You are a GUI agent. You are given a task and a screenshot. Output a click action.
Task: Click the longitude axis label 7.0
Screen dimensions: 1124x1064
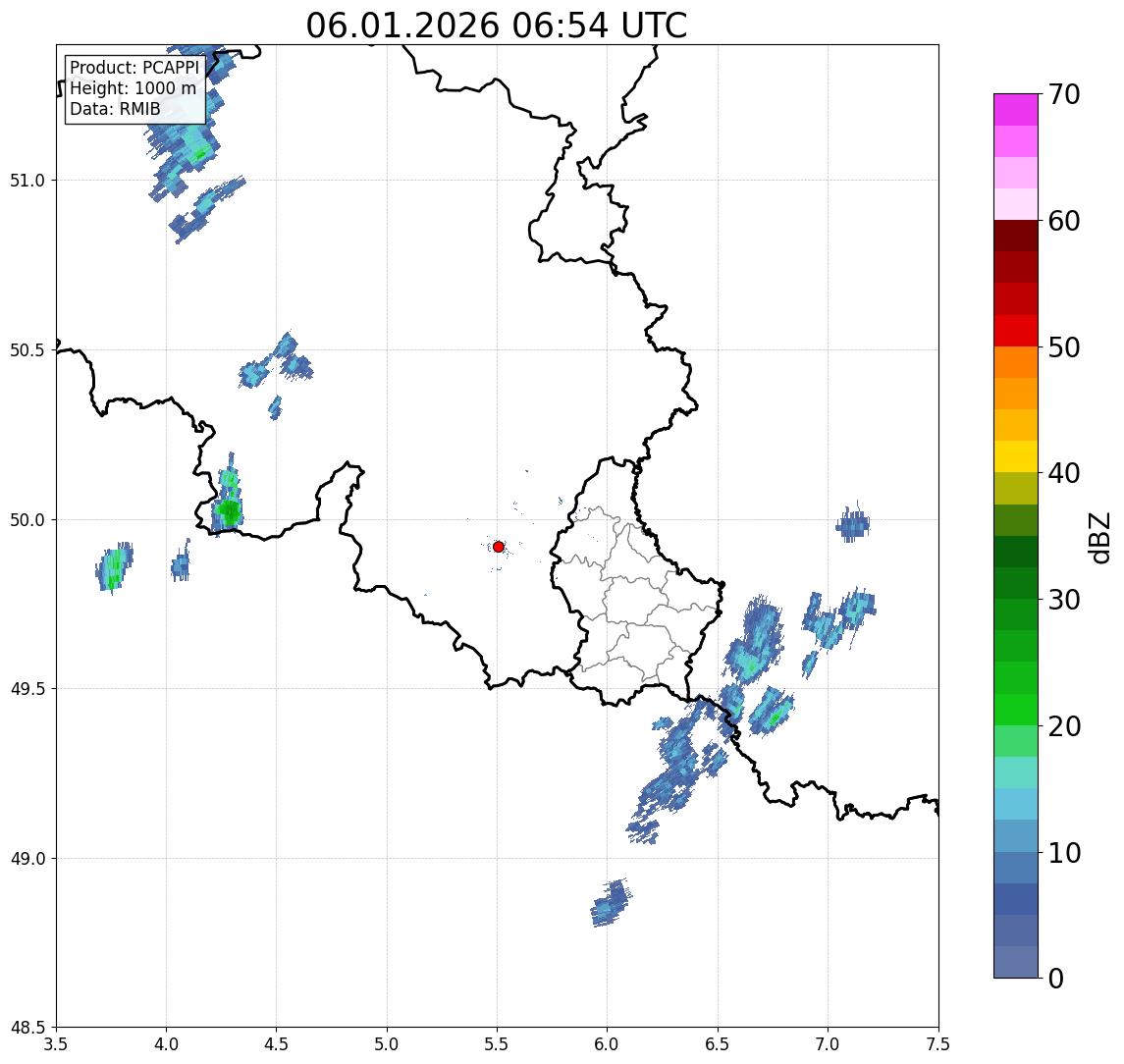(829, 1044)
